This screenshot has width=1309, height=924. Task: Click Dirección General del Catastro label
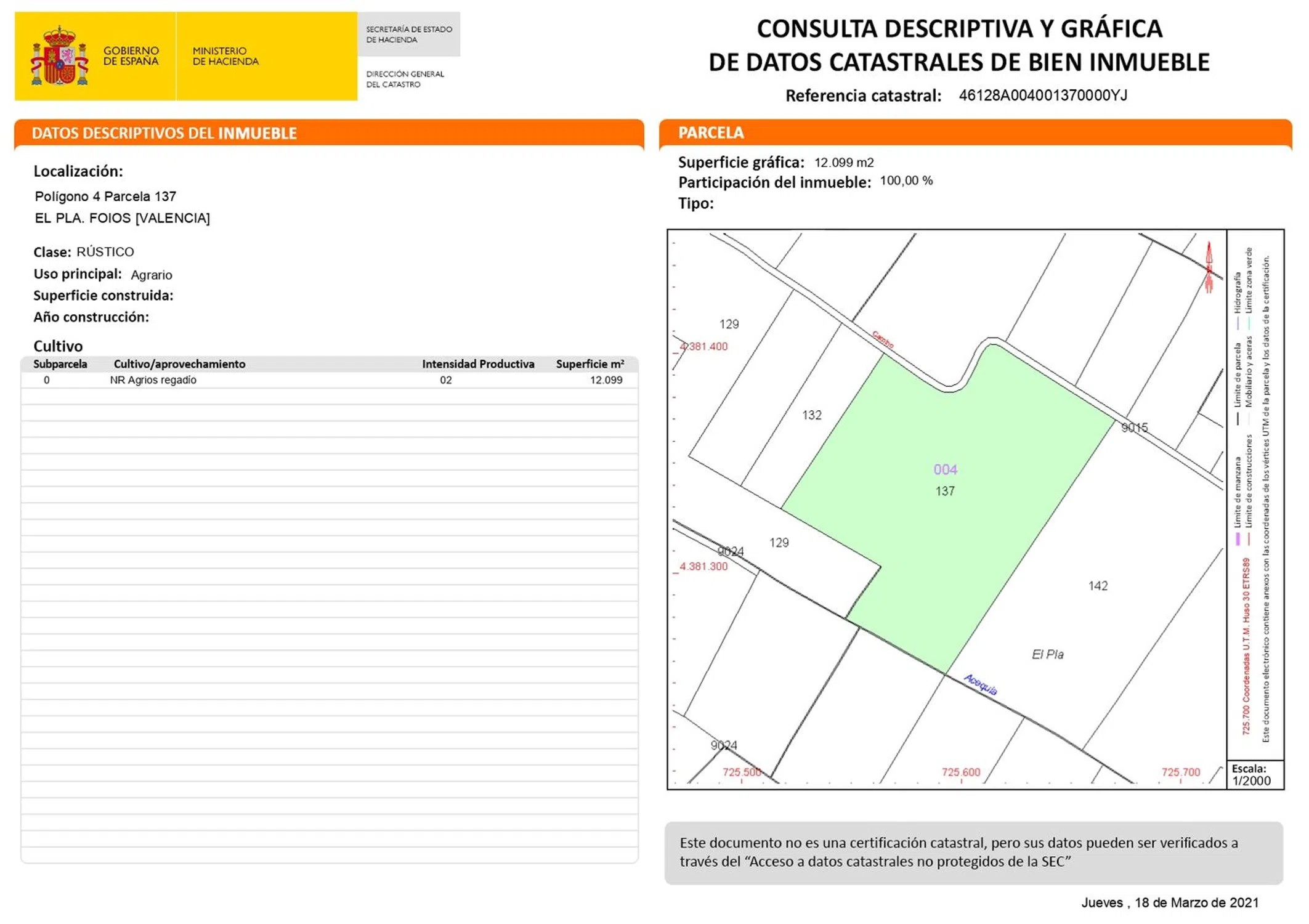pyautogui.click(x=405, y=79)
